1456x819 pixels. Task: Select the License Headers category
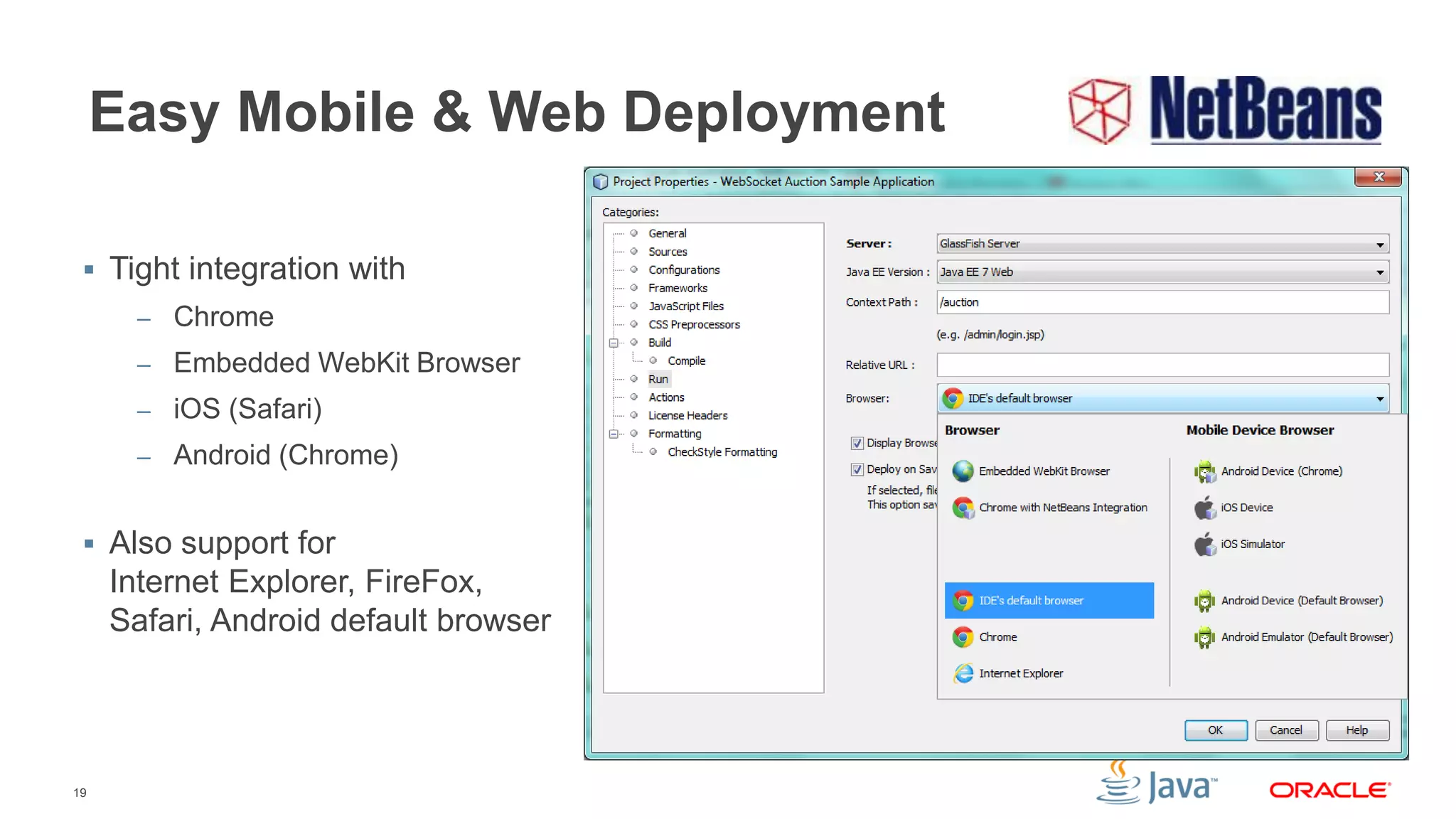coord(687,415)
